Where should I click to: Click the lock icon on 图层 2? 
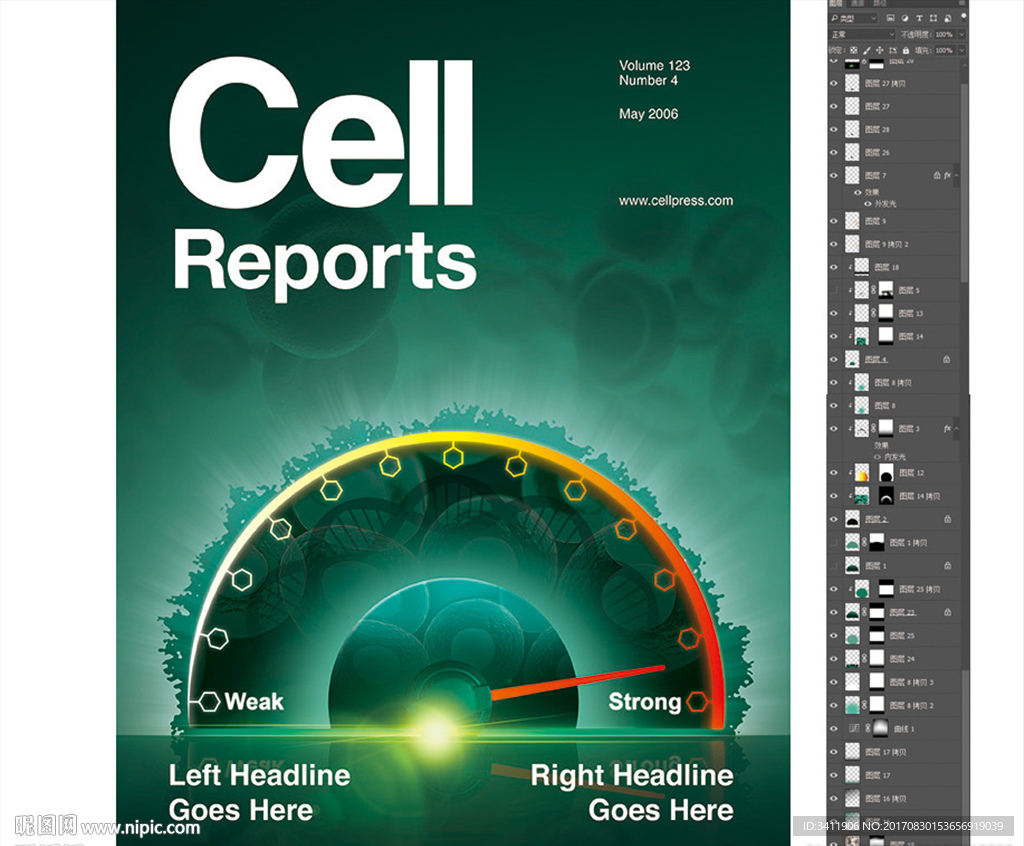pos(947,519)
